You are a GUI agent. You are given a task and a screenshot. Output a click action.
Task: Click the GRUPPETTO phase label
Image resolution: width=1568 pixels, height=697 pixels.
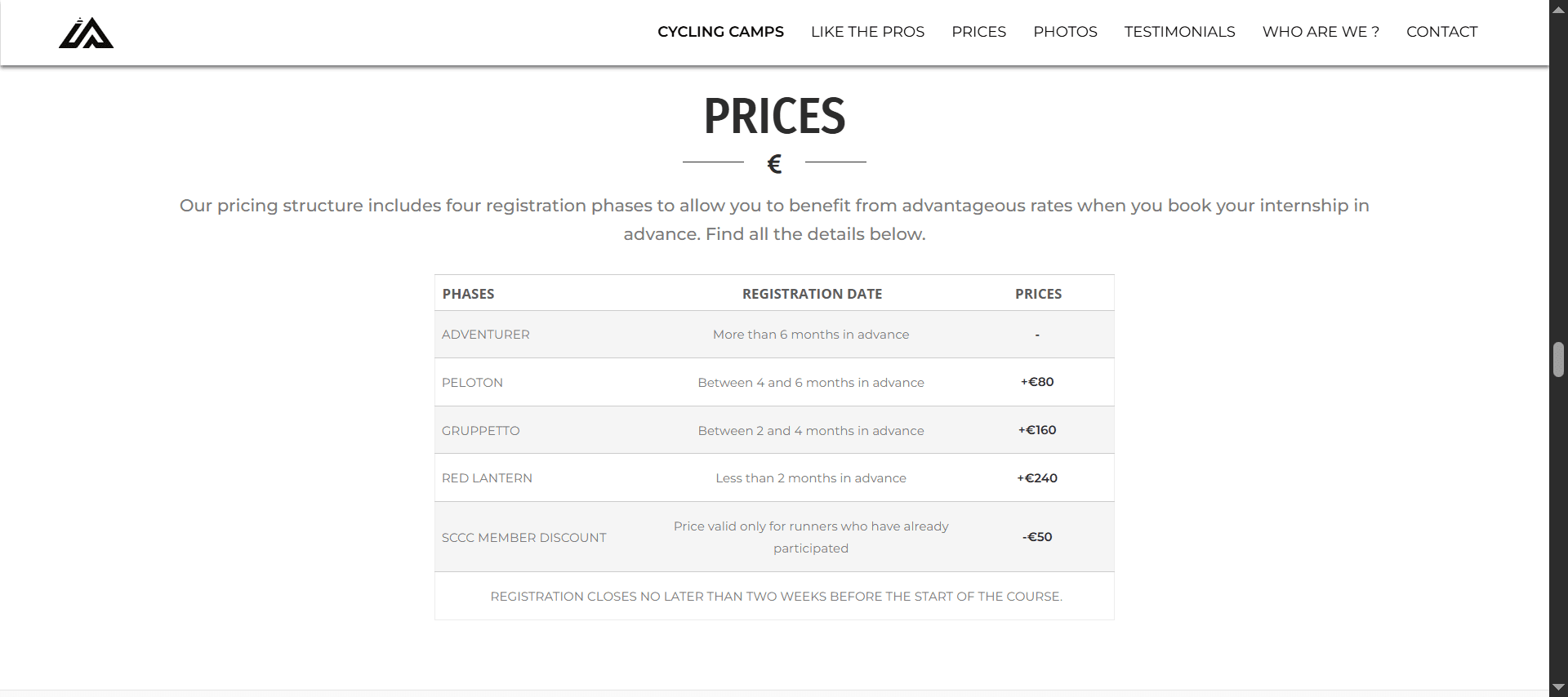point(480,431)
